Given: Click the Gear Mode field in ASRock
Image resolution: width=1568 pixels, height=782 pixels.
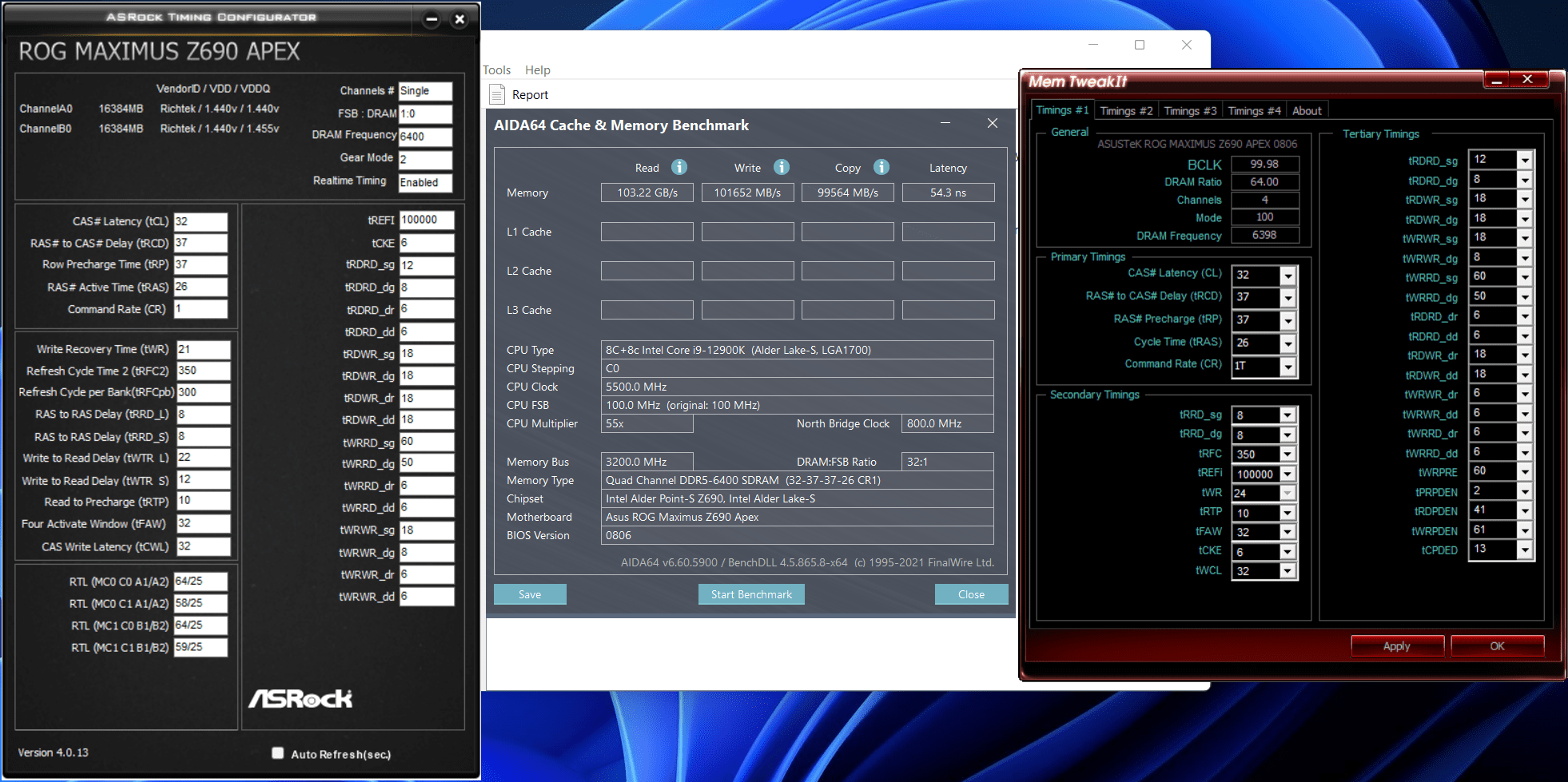Looking at the screenshot, I should coord(425,159).
